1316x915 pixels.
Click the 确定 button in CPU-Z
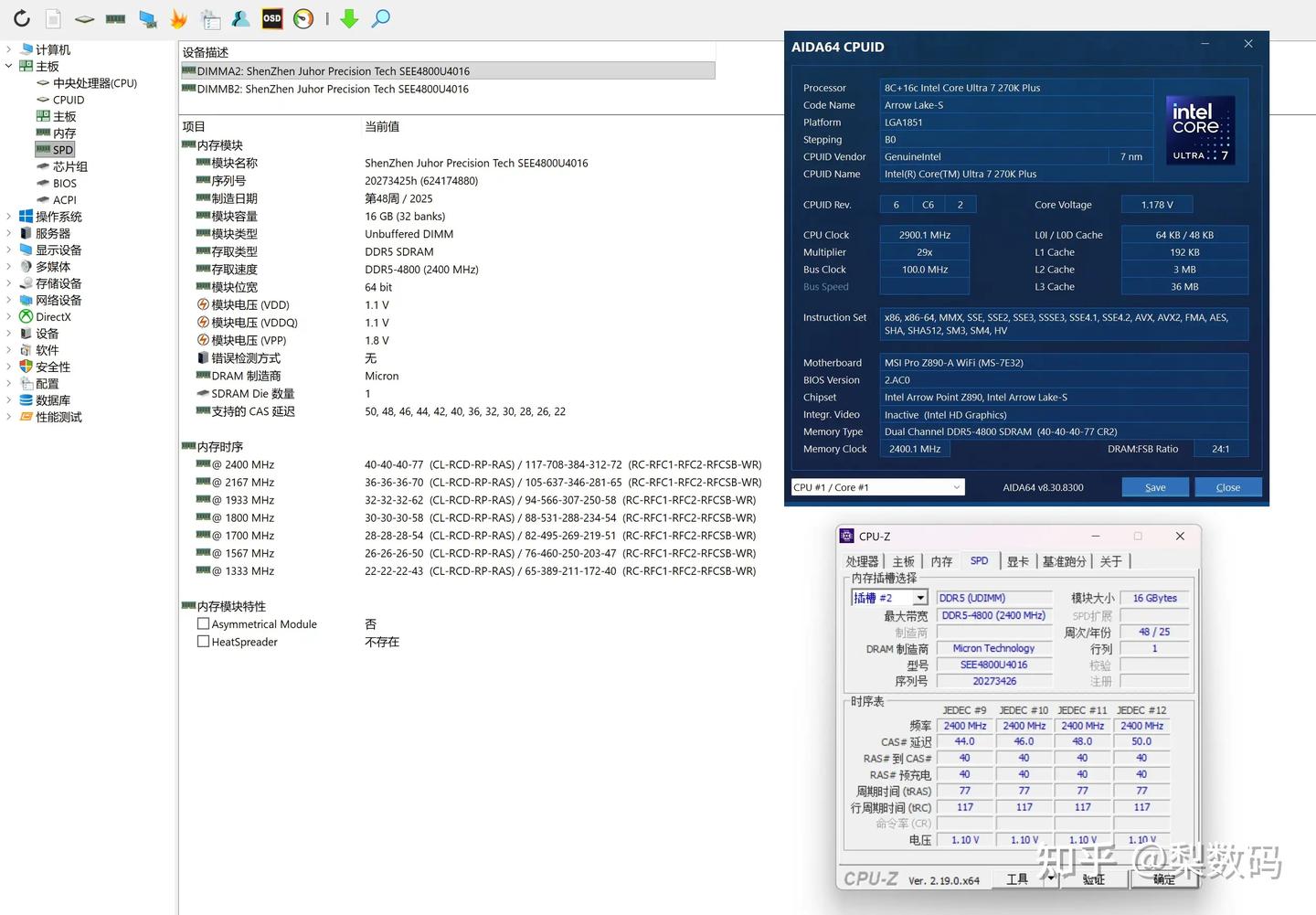tap(1164, 878)
